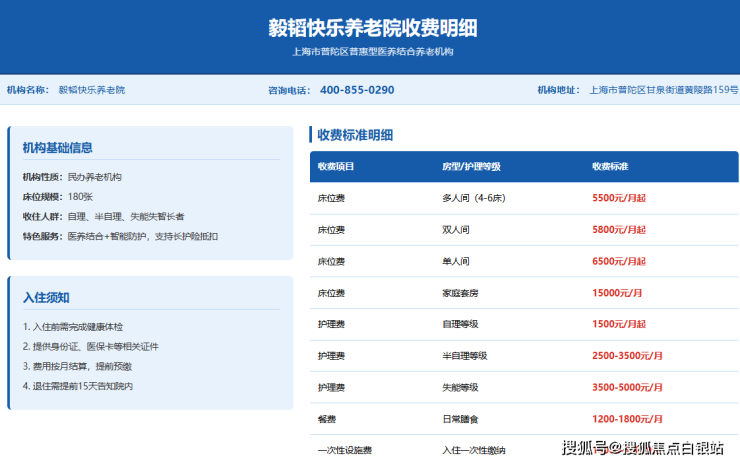Click the 机构性质 label
This screenshot has height=464, width=740.
pyautogui.click(x=43, y=177)
